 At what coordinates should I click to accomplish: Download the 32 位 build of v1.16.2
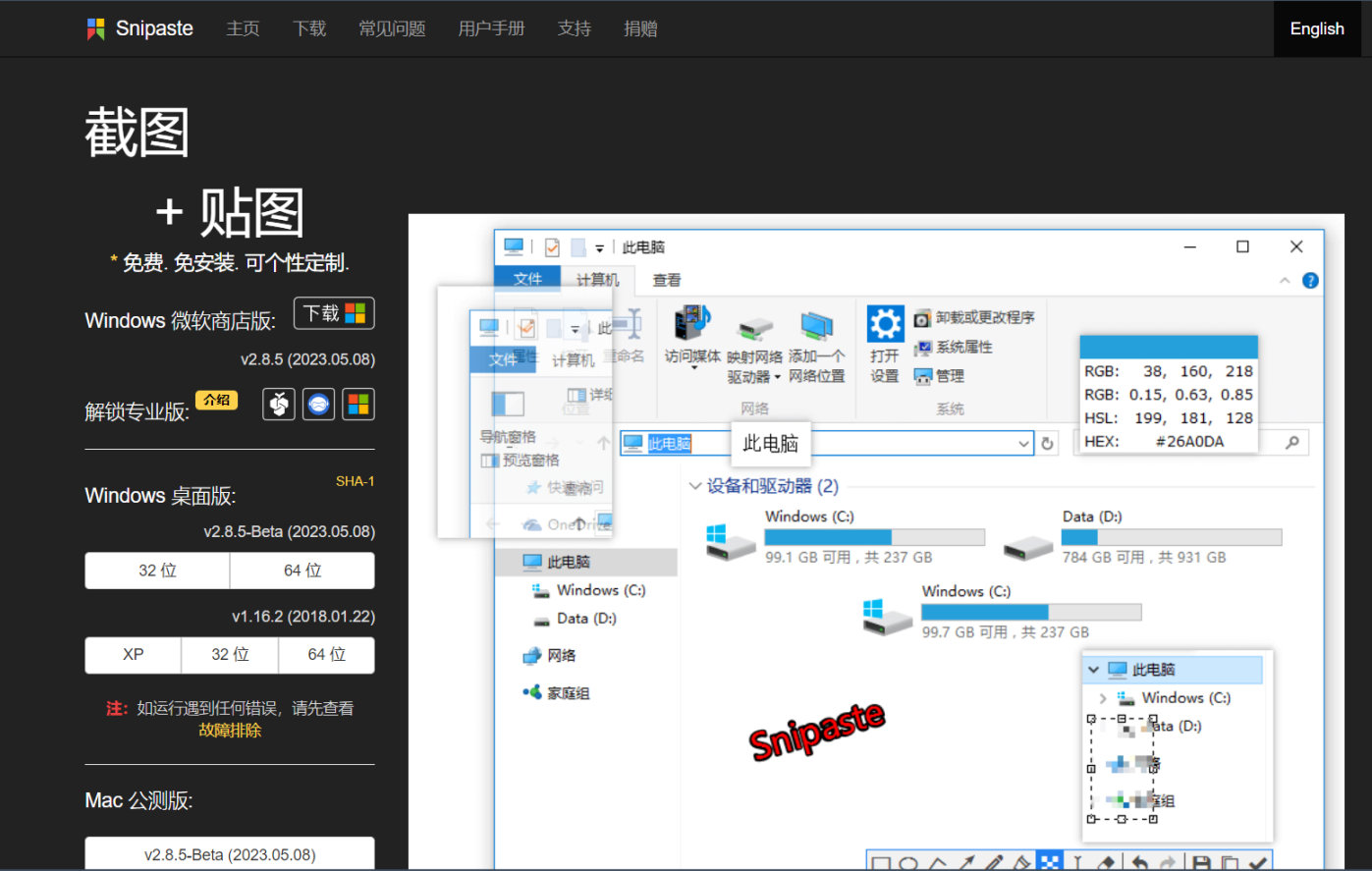pyautogui.click(x=230, y=655)
